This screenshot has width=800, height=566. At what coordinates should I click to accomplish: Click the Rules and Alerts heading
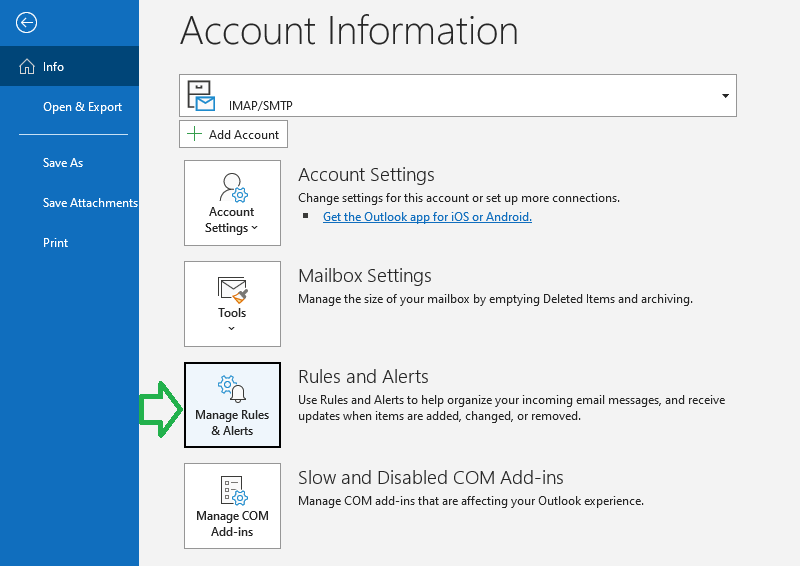(363, 377)
